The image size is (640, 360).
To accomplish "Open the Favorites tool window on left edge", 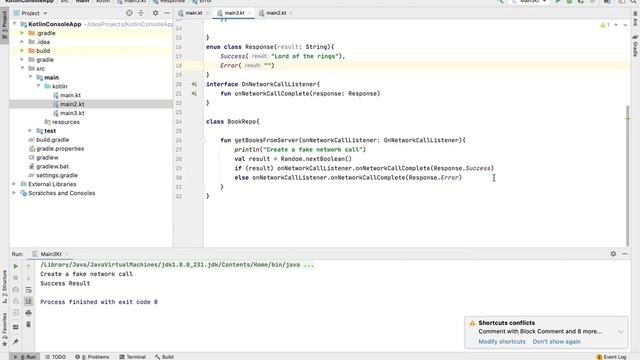I will (x=4, y=329).
